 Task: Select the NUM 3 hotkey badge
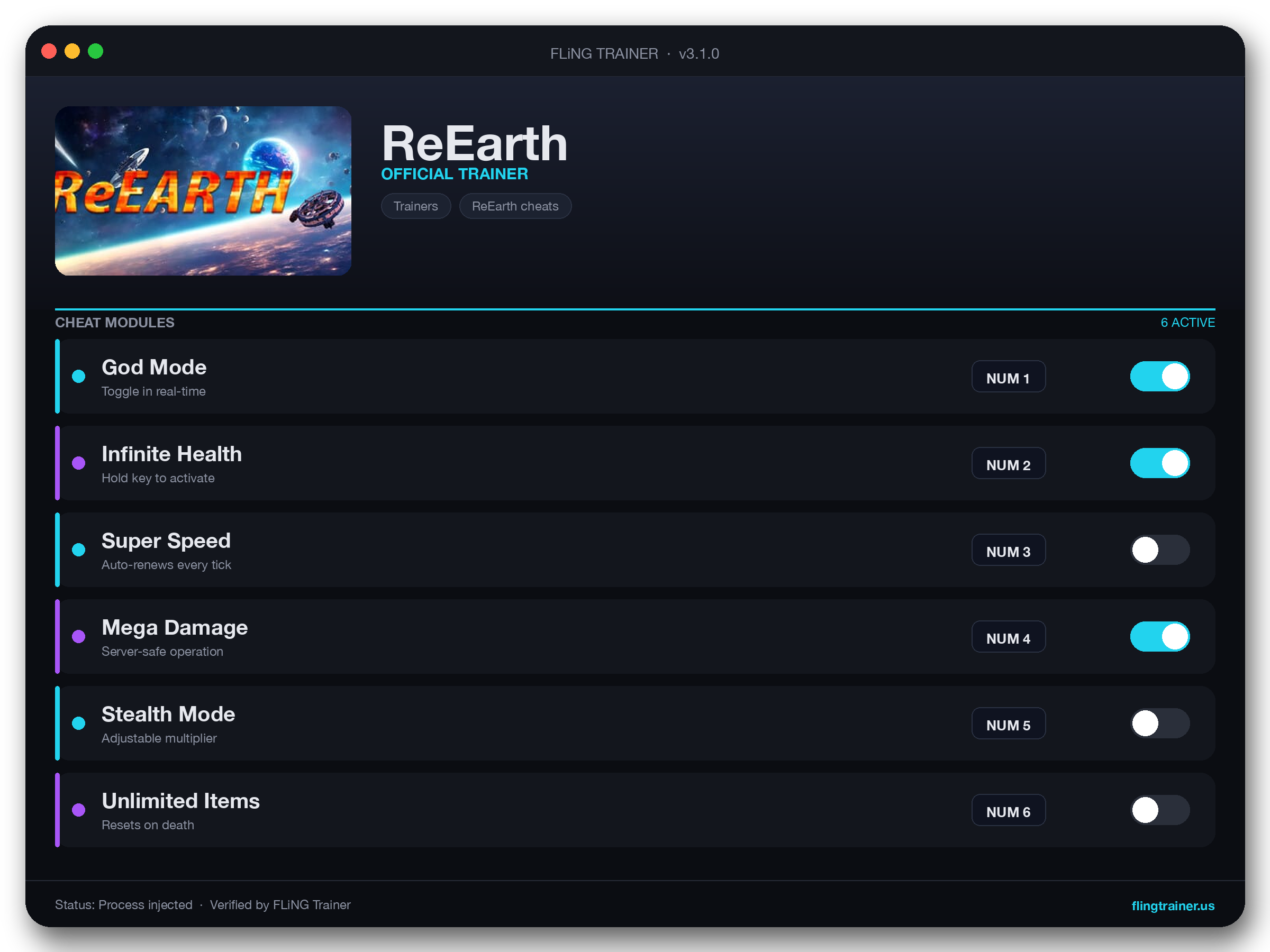[x=1008, y=550]
